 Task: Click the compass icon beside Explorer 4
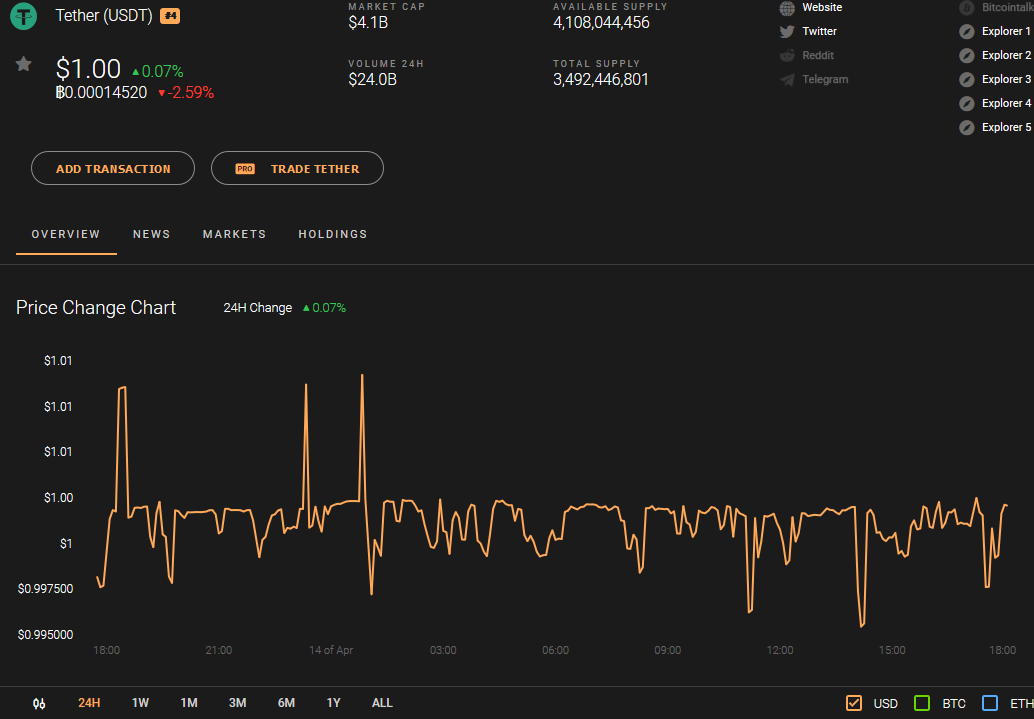point(967,104)
